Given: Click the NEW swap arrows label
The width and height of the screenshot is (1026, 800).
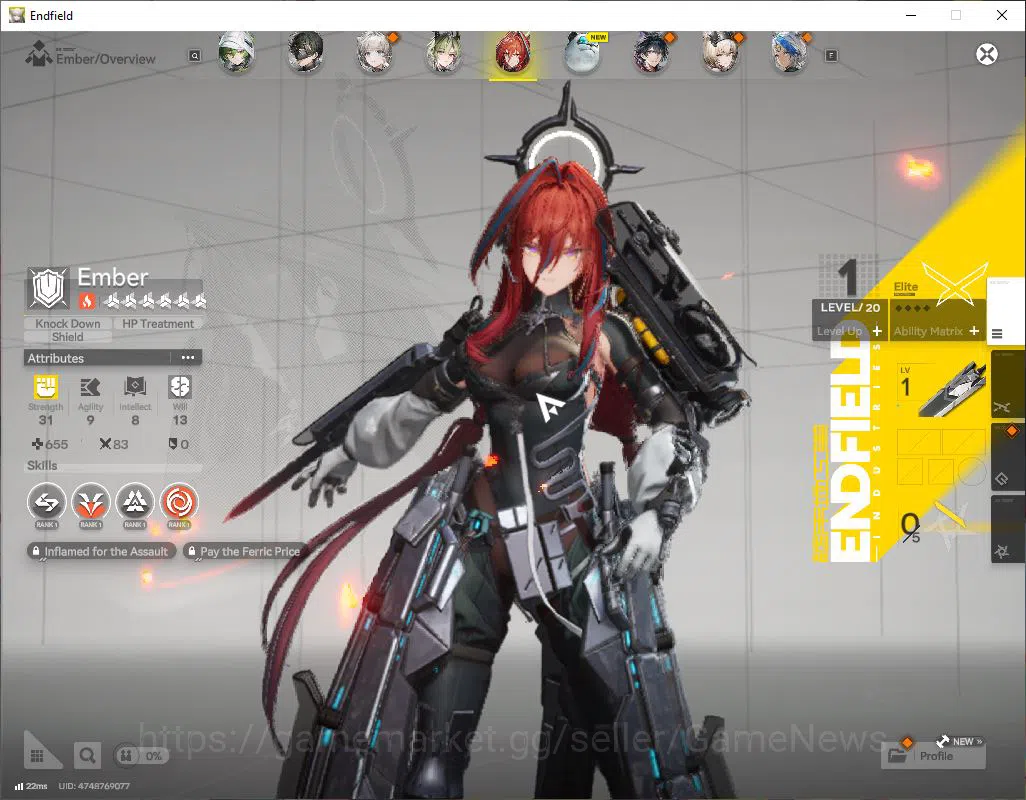Looking at the screenshot, I should coord(959,741).
